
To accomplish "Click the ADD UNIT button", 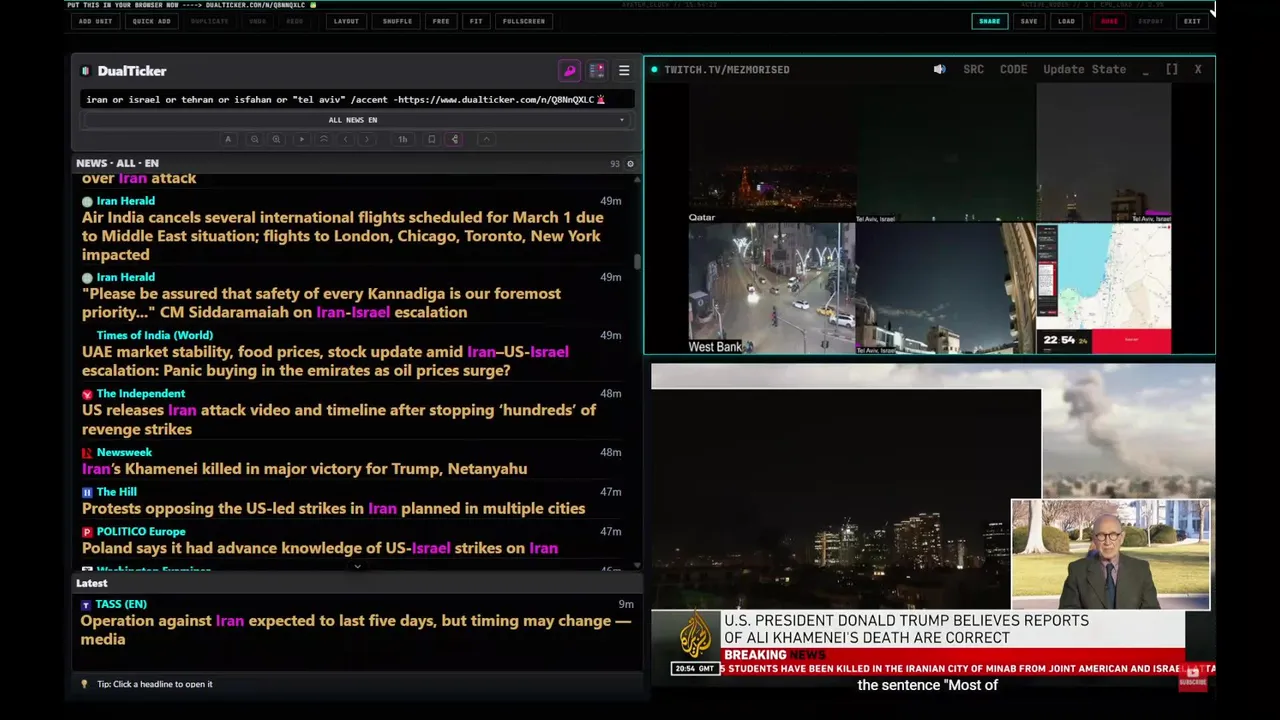I will [x=95, y=21].
